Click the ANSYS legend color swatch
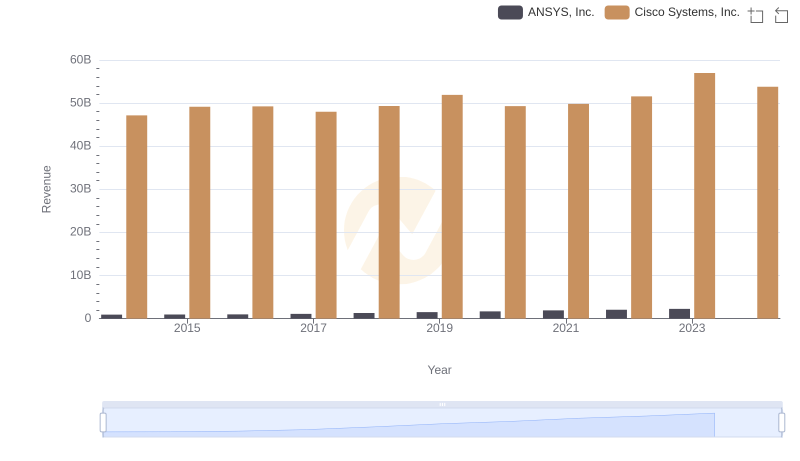800x461 pixels. click(x=510, y=12)
